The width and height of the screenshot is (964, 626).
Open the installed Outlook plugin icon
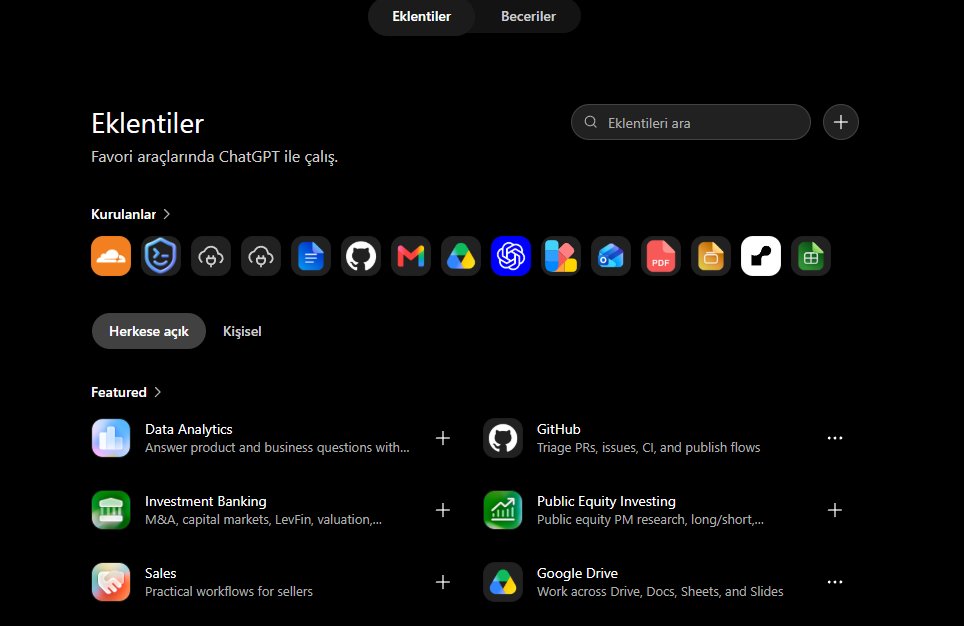[x=611, y=256]
